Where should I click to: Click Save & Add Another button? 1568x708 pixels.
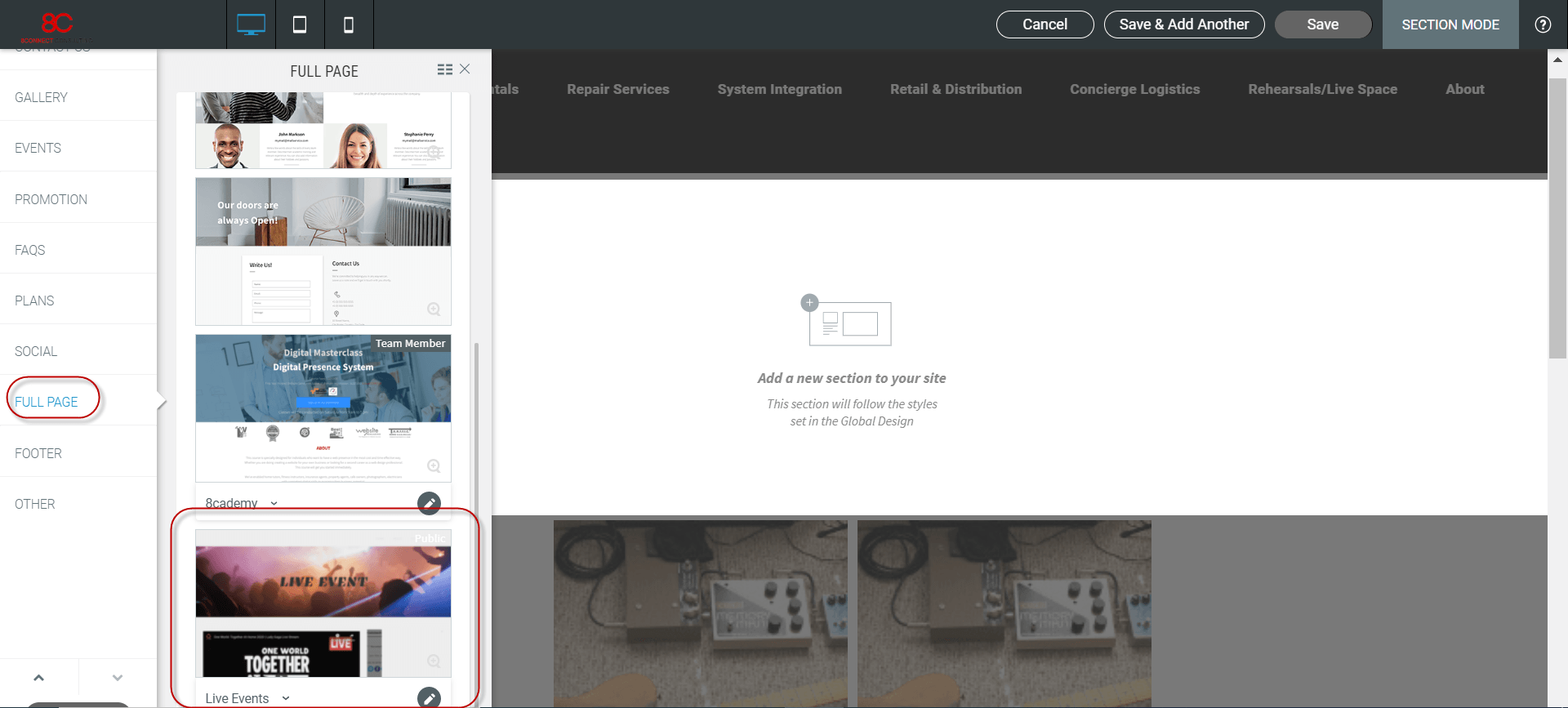click(1184, 24)
